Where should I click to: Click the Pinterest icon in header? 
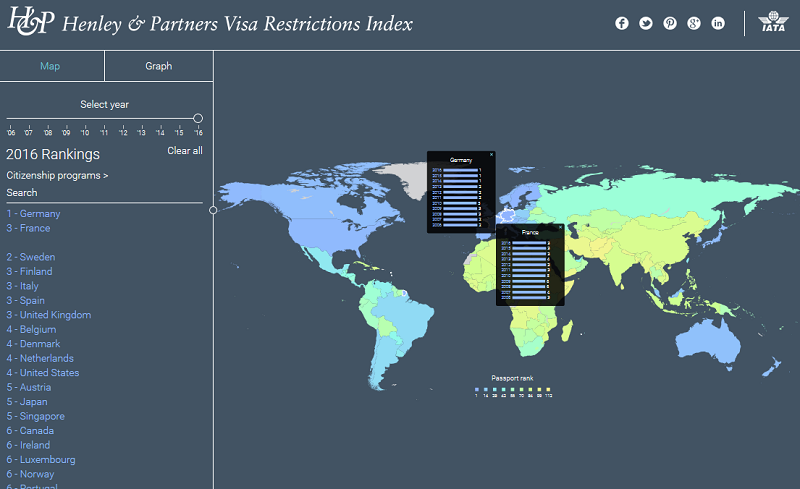pyautogui.click(x=670, y=23)
